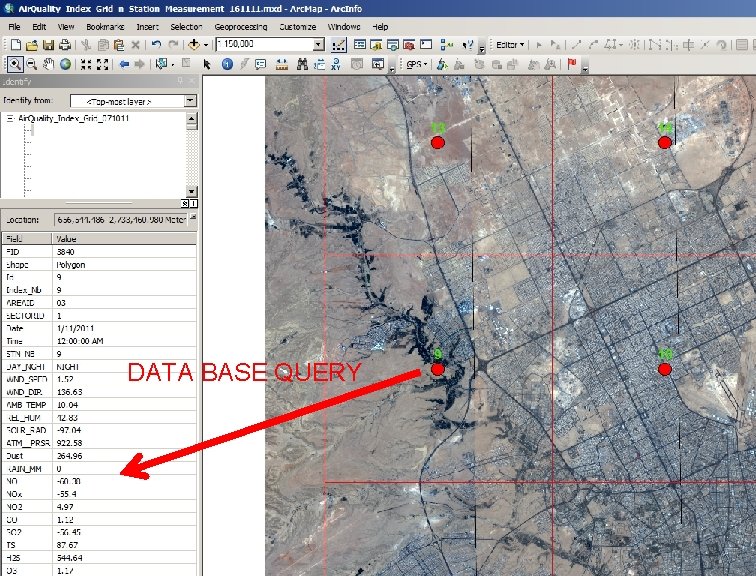Select the DAY_NIGHT value NIGHT
756x576 pixels.
click(x=68, y=367)
